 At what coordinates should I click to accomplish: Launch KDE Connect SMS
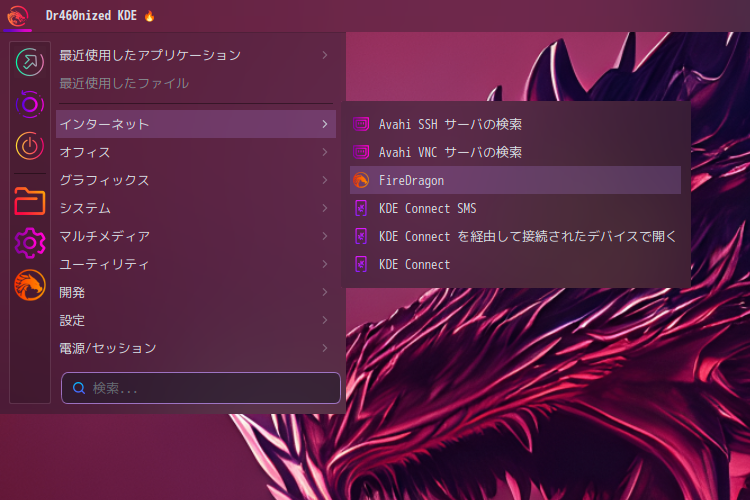(x=515, y=208)
